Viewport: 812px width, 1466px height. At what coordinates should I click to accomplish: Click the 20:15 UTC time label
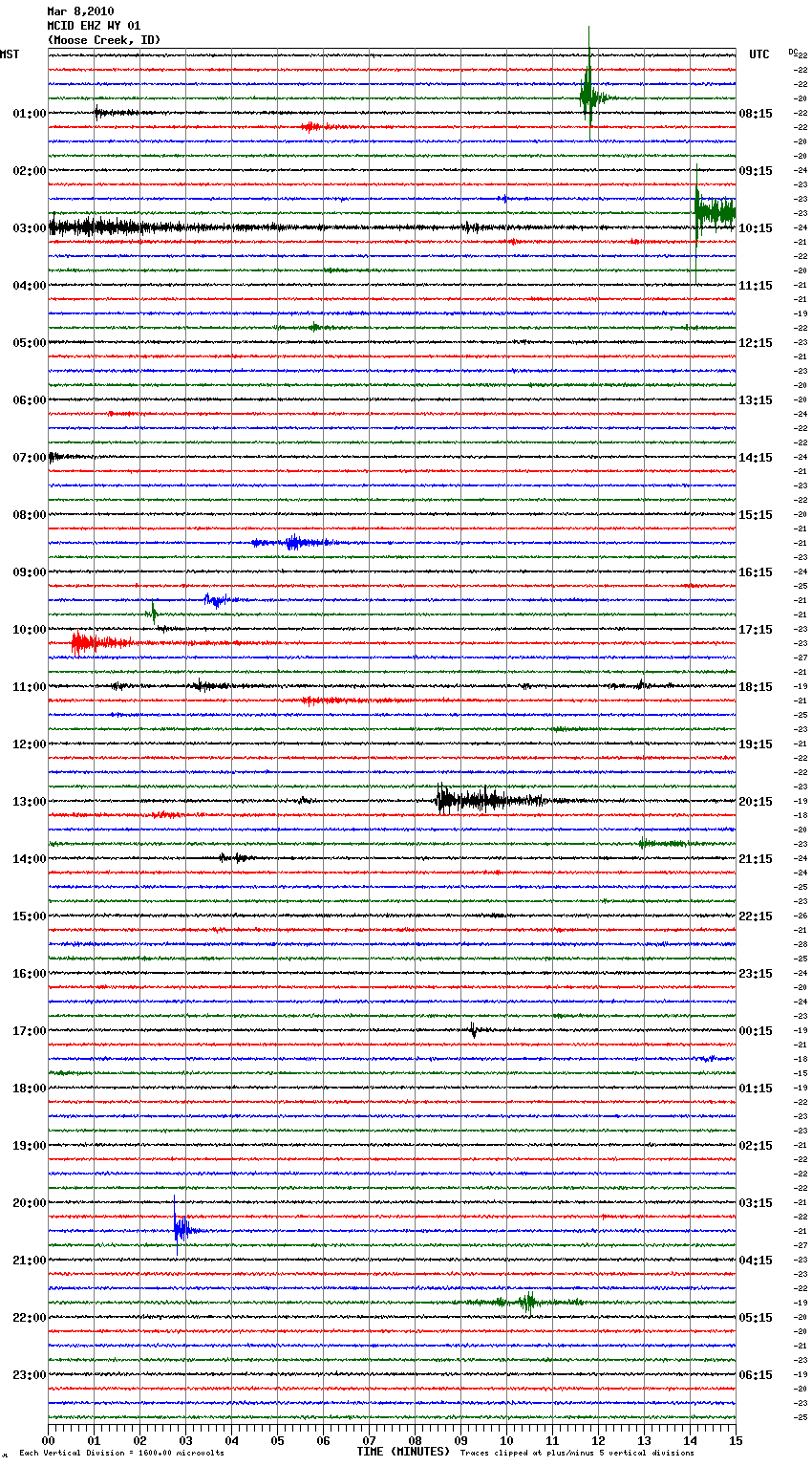[x=756, y=802]
